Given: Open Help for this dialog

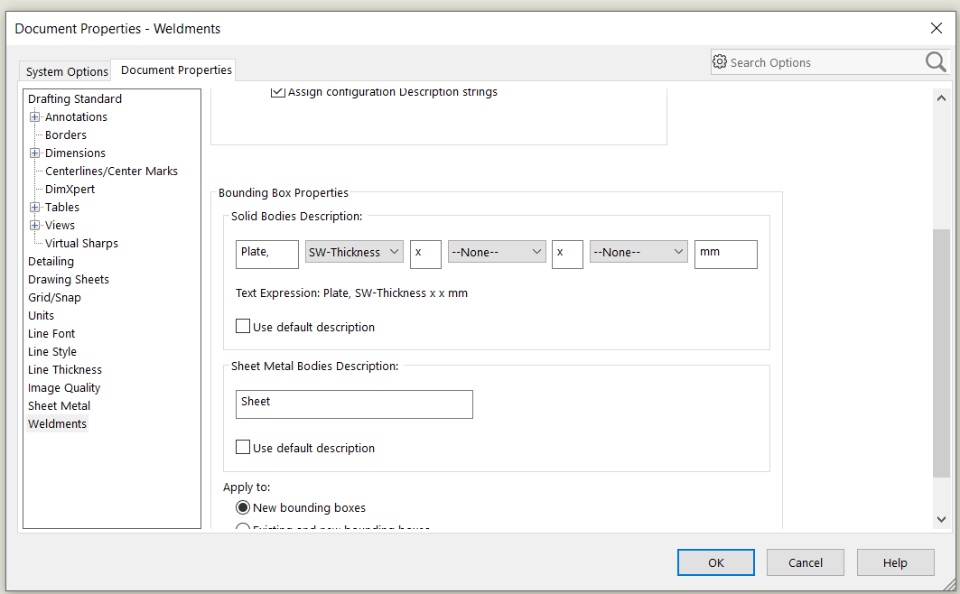Looking at the screenshot, I should 895,563.
